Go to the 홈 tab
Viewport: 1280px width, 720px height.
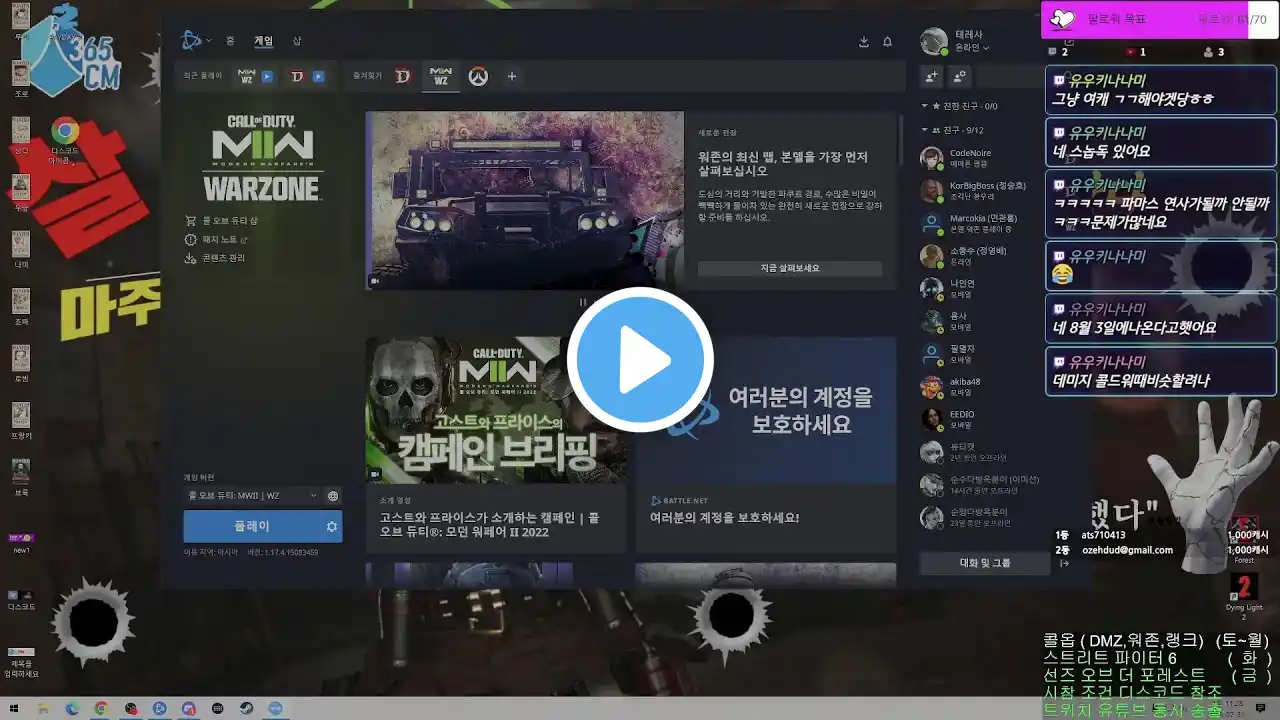tap(230, 41)
